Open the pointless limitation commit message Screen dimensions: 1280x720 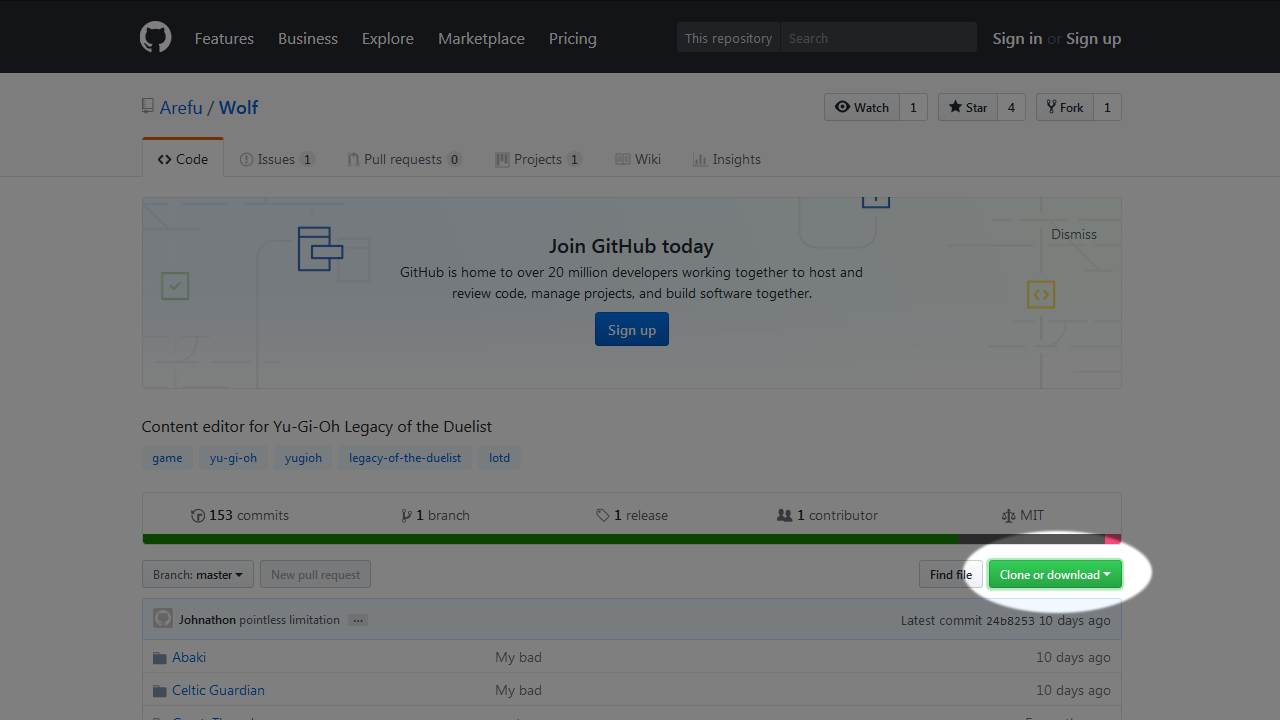click(x=290, y=620)
